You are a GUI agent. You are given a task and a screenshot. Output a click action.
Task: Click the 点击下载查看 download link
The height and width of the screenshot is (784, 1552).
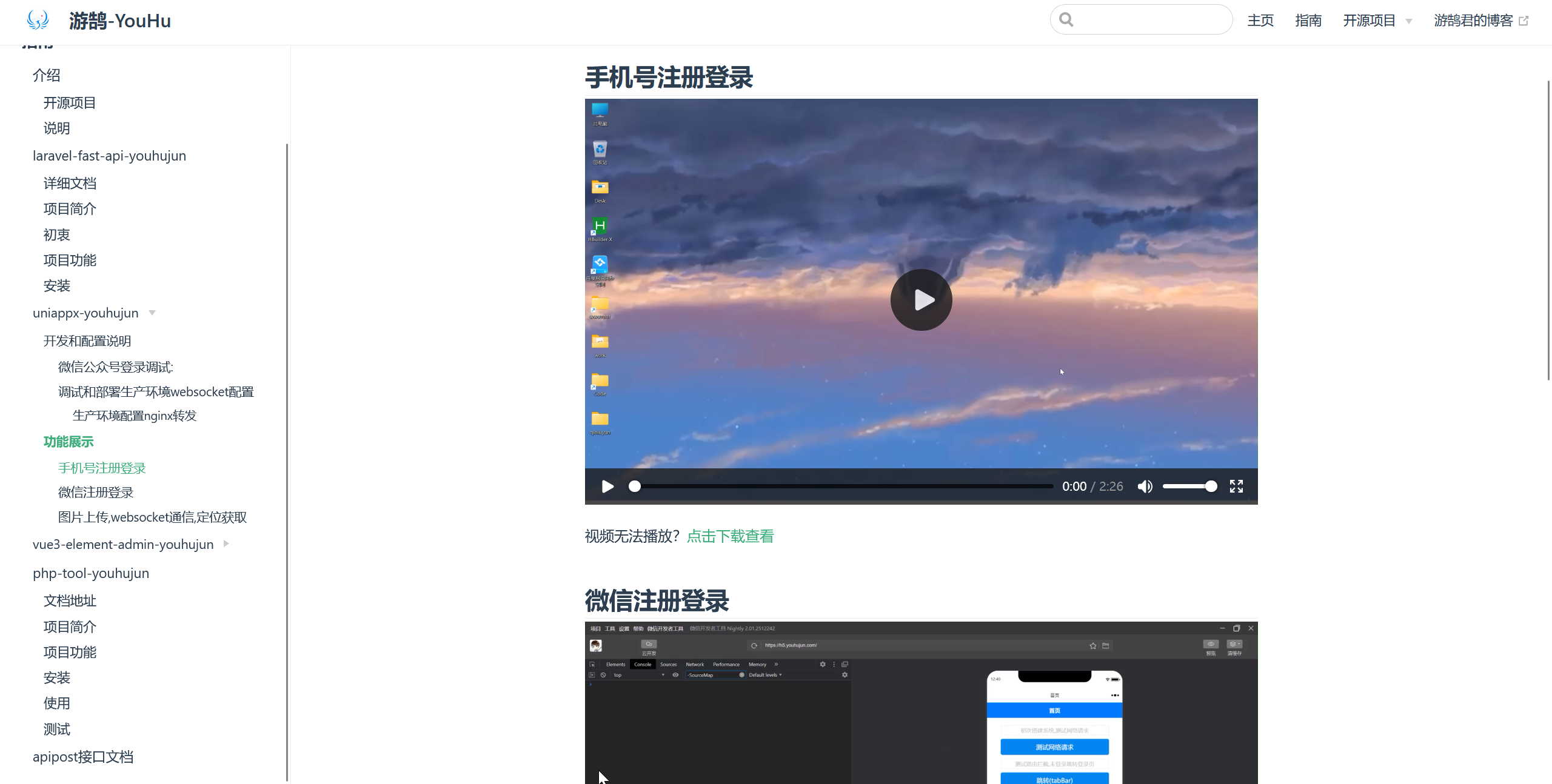coord(730,536)
